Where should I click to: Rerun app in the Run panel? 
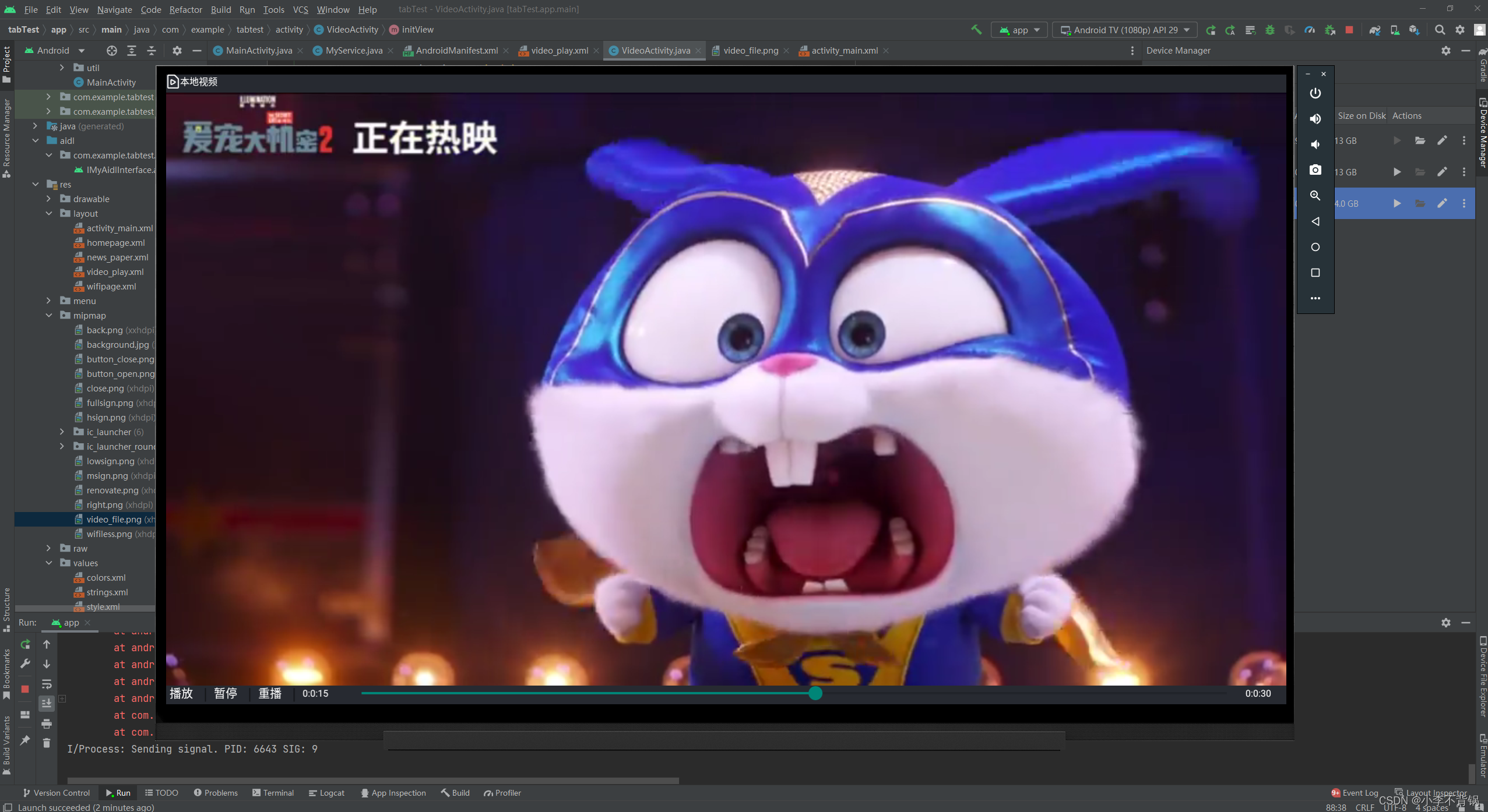(x=25, y=644)
